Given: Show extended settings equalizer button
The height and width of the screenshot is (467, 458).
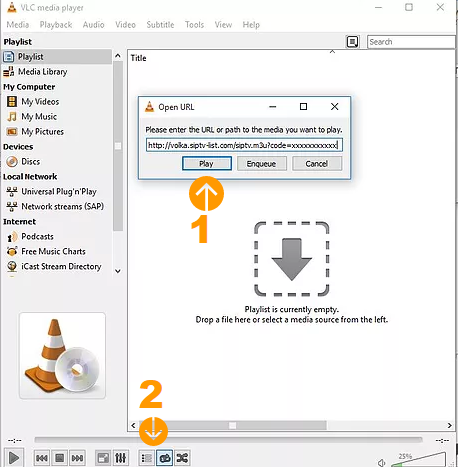Looking at the screenshot, I should [120, 458].
